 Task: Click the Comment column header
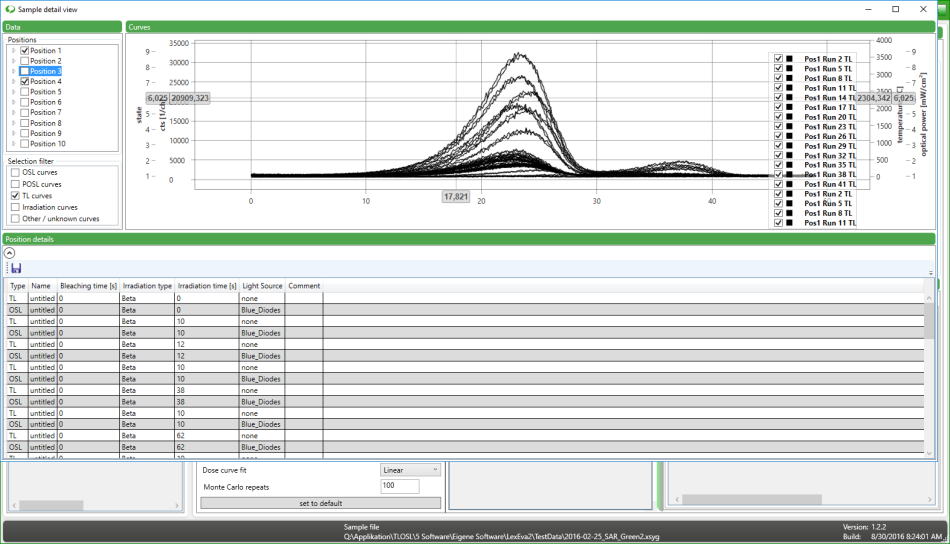304,286
